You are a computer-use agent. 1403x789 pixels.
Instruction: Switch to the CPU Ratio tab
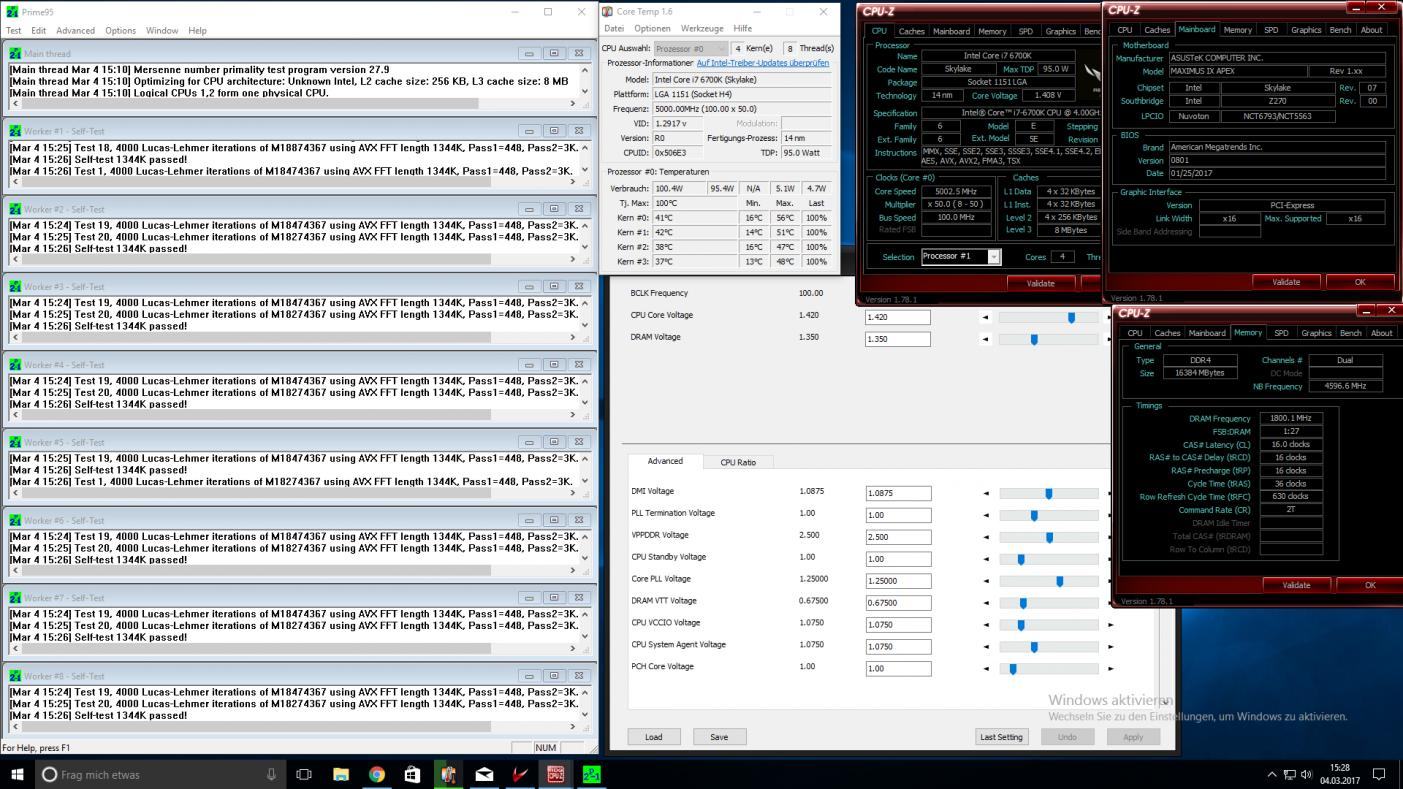click(738, 462)
